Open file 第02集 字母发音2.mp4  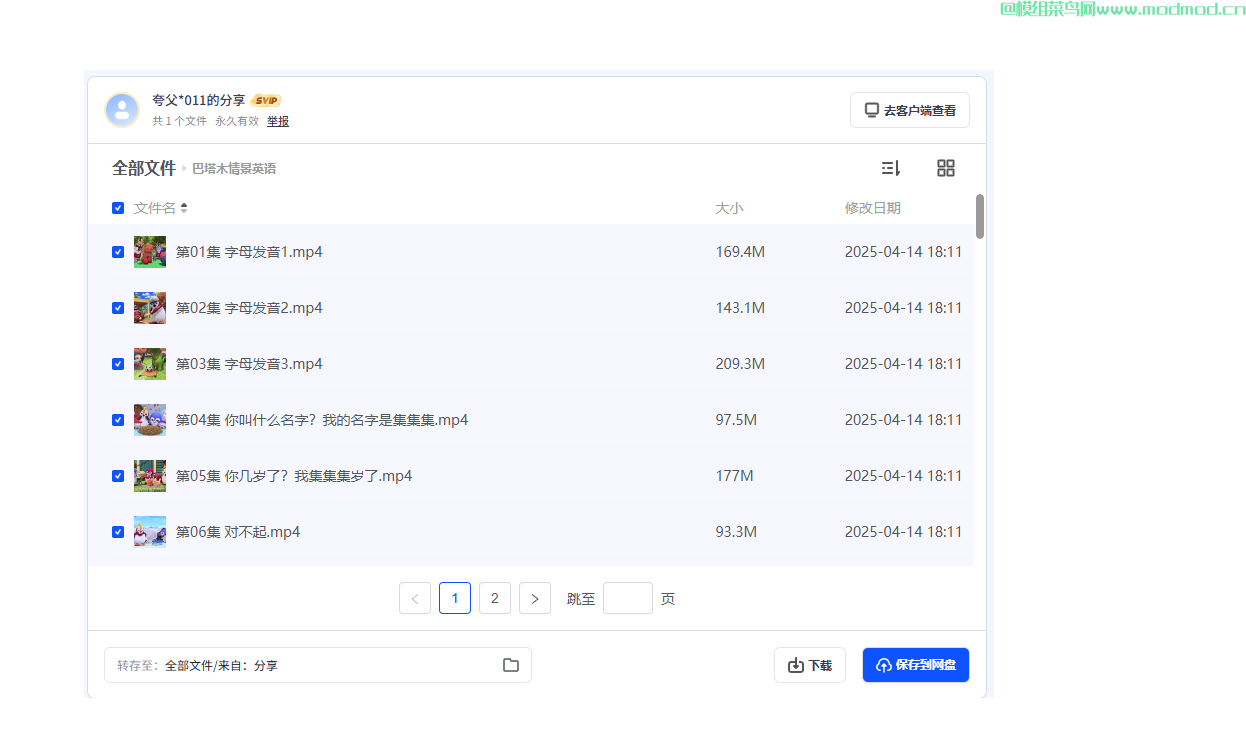(x=249, y=308)
